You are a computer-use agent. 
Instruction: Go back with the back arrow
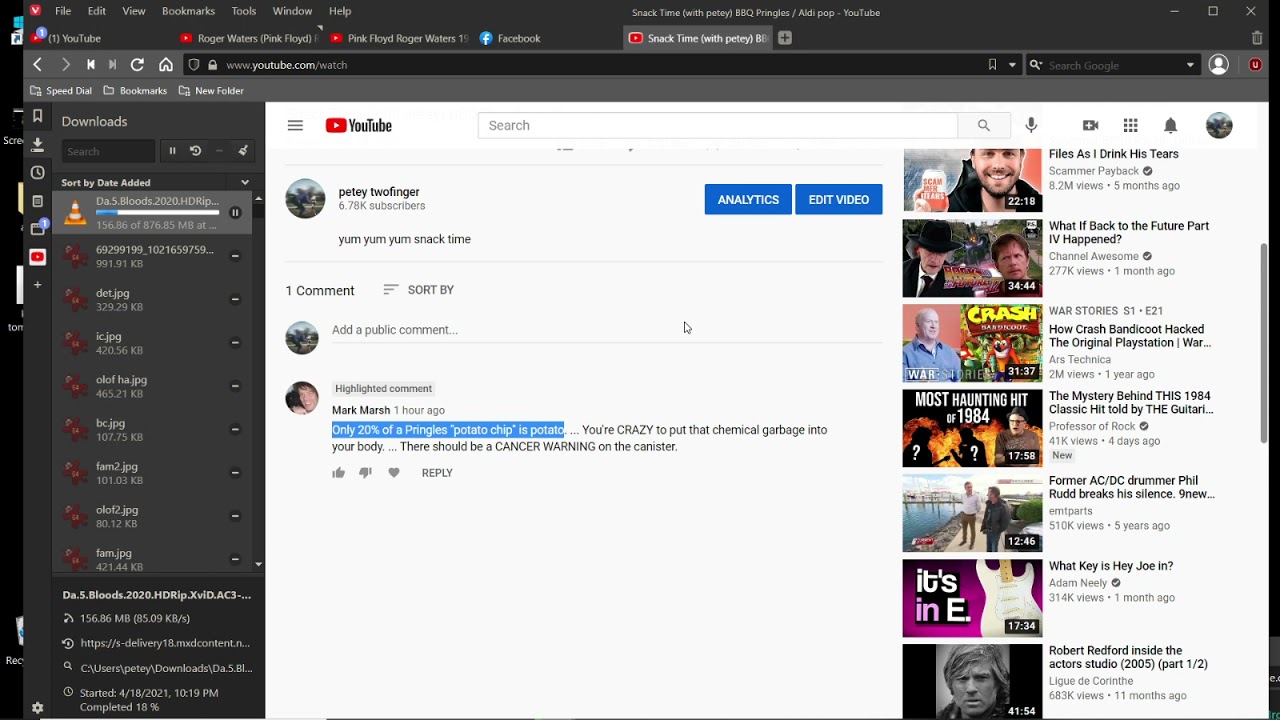point(37,65)
